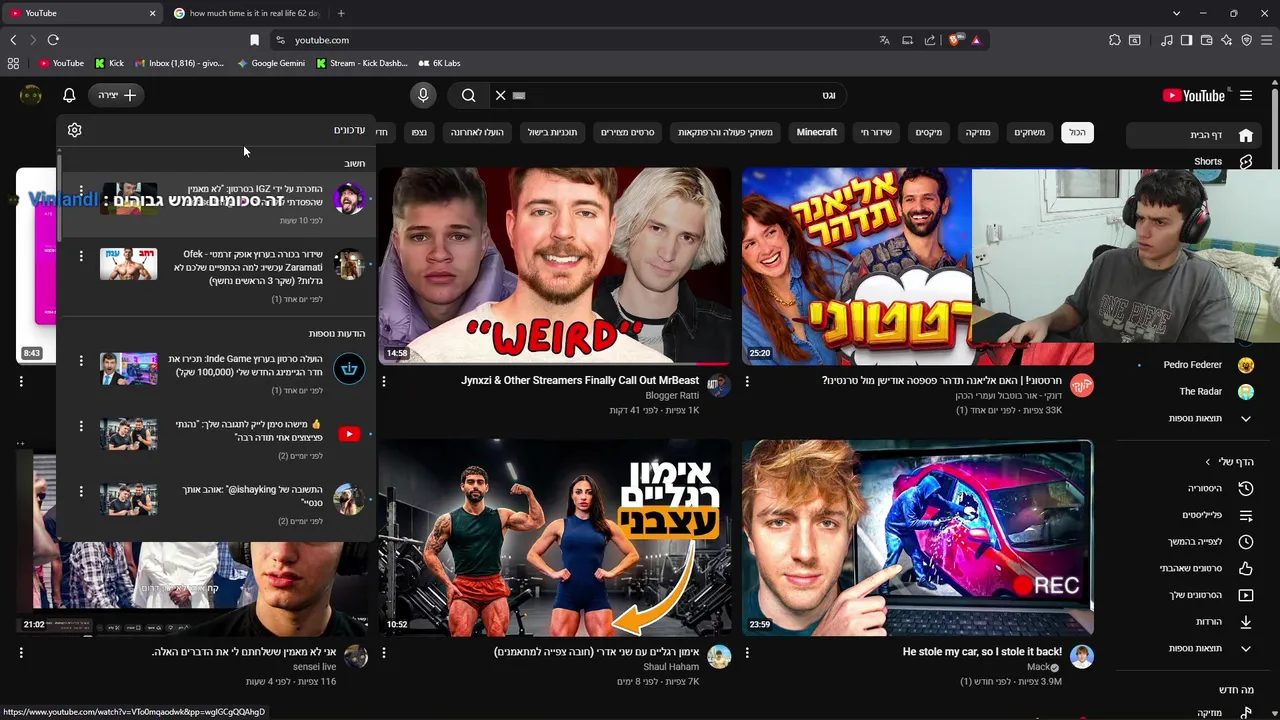Open Google Gemini bookmark

pyautogui.click(x=271, y=63)
